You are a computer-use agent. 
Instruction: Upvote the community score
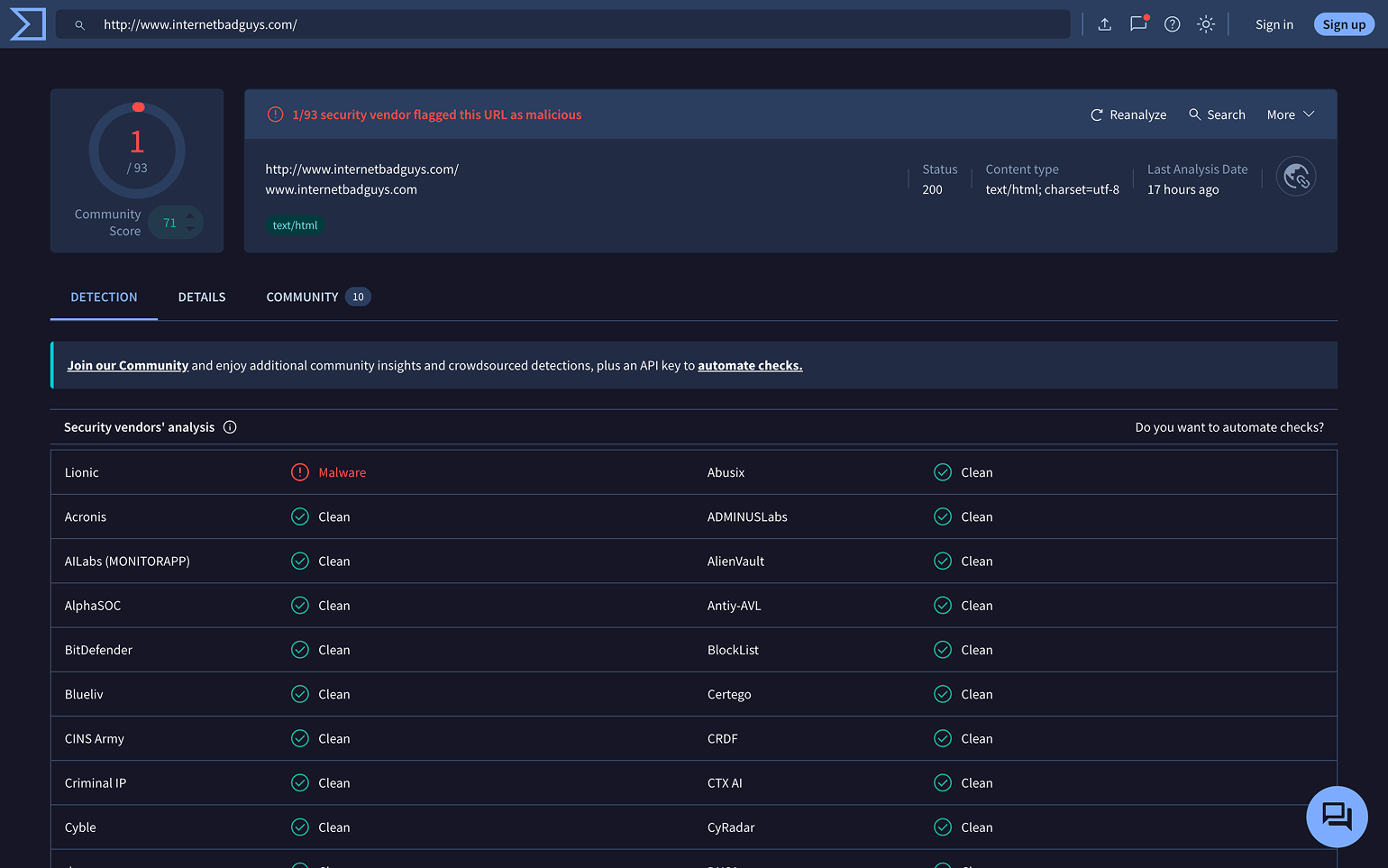click(190, 215)
